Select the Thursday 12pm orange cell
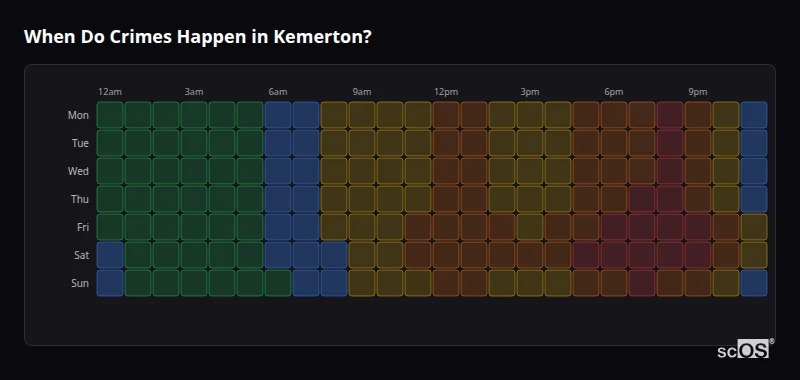The width and height of the screenshot is (800, 380). 446,199
